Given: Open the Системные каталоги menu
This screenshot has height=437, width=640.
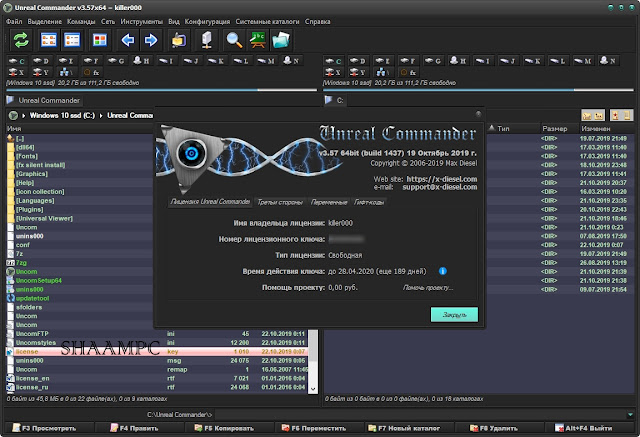Looking at the screenshot, I should click(x=267, y=21).
